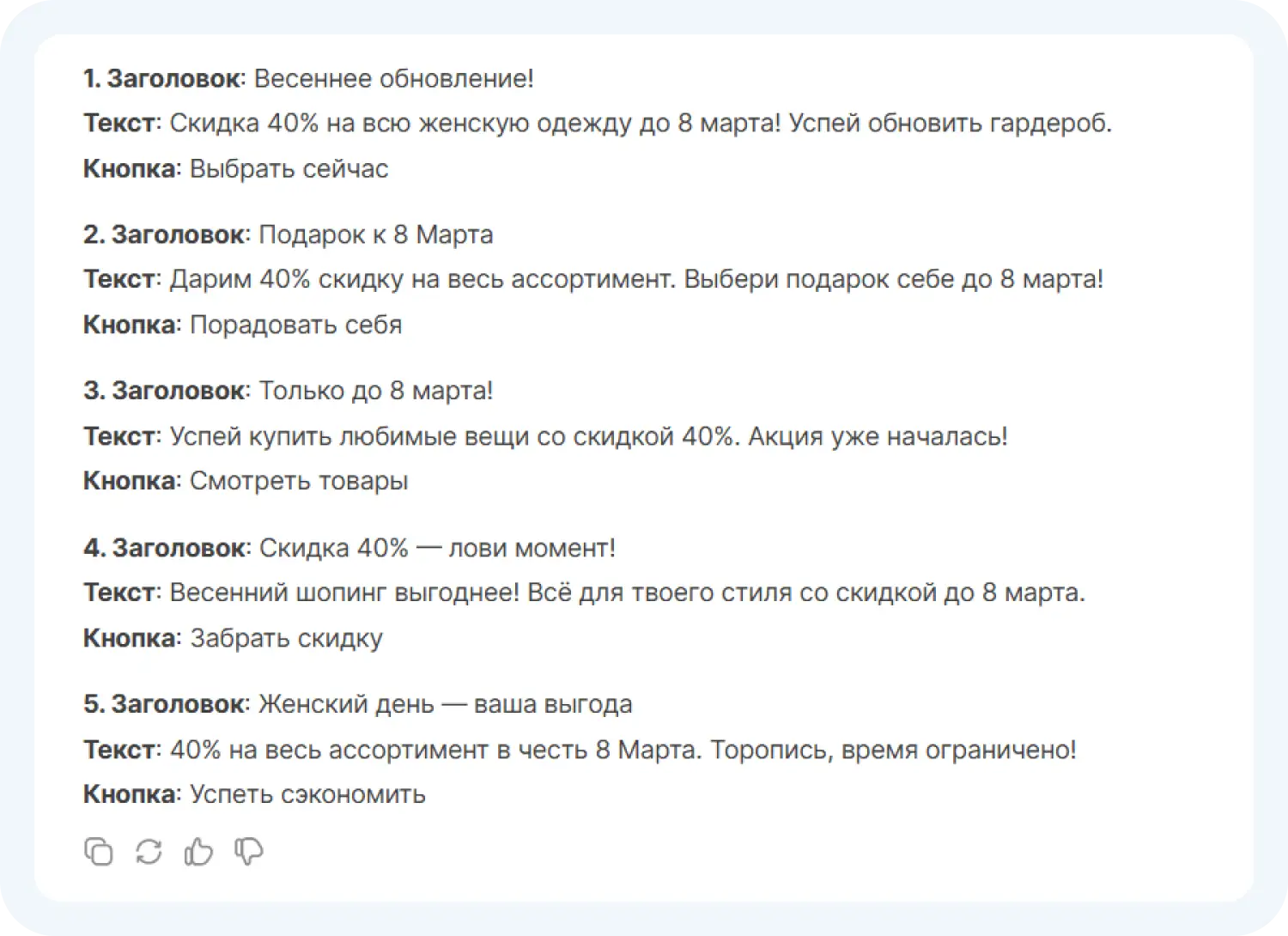This screenshot has width=1288, height=936.
Task: Click the bold '5. Заголовок' label
Action: (163, 705)
